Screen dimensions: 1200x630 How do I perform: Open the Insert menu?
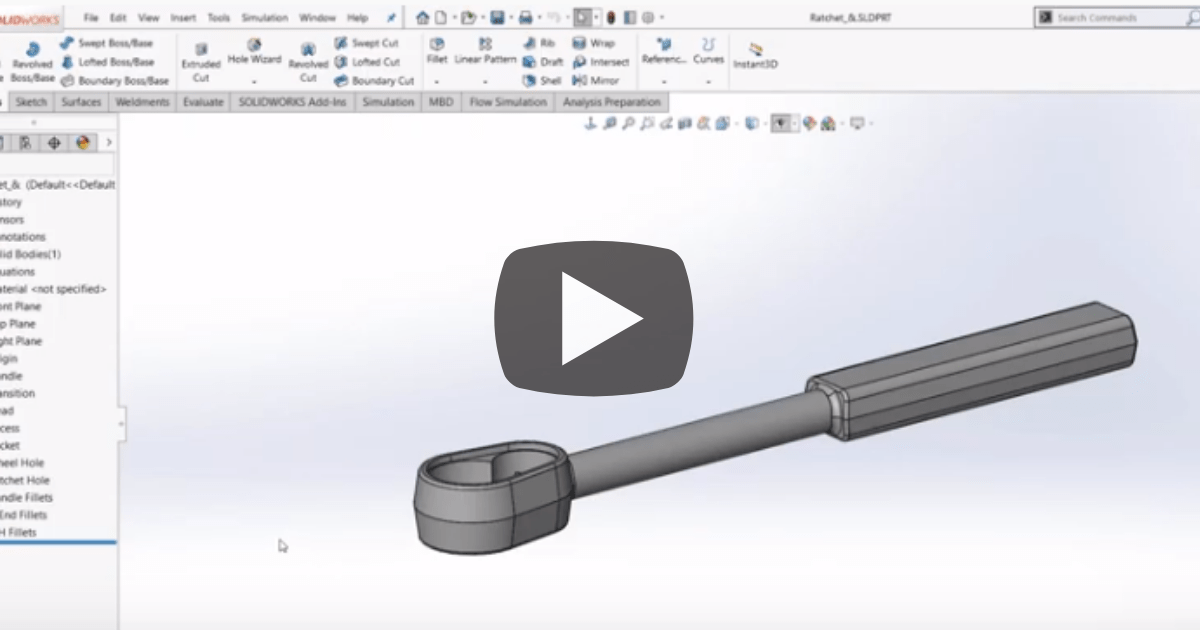coord(183,17)
